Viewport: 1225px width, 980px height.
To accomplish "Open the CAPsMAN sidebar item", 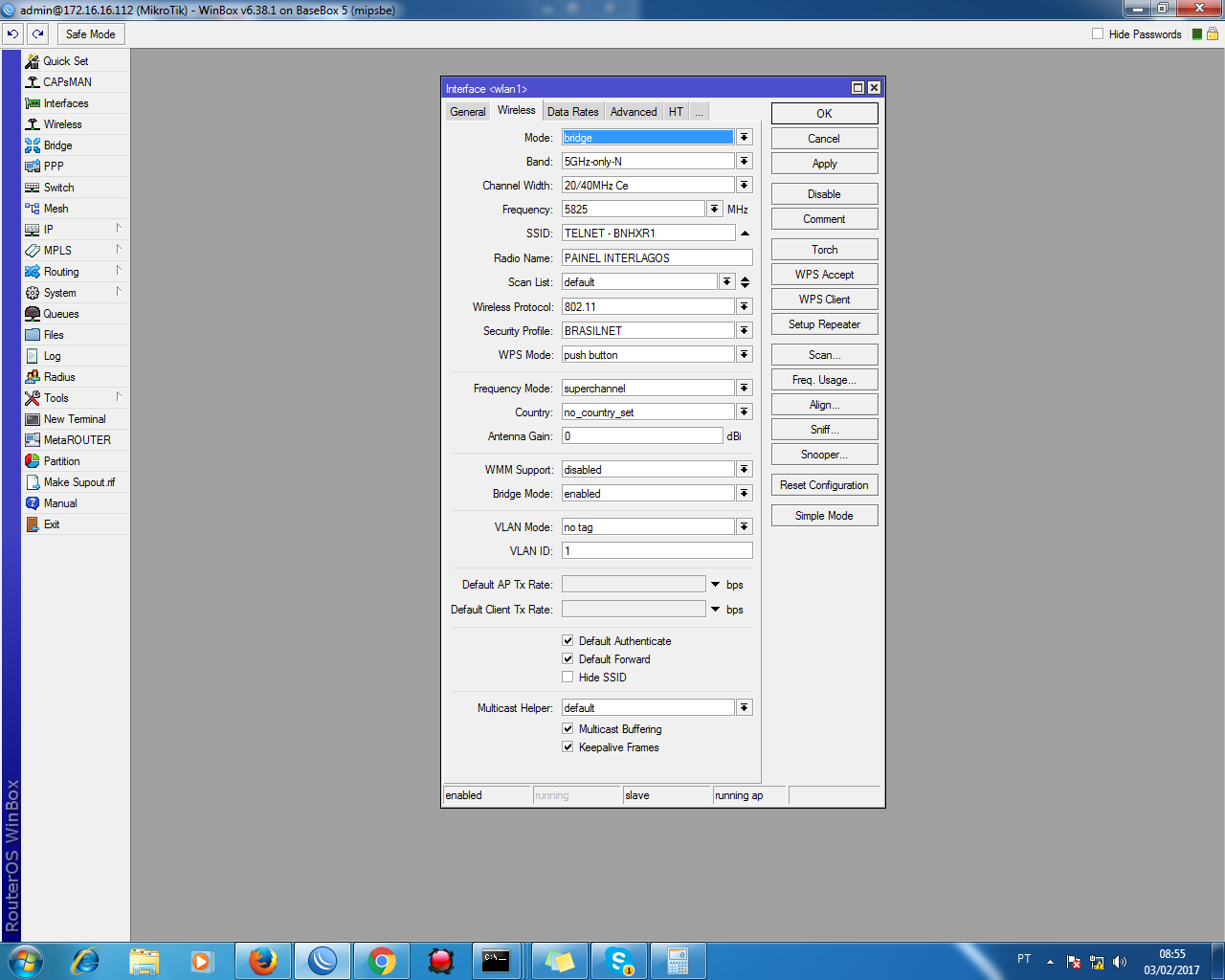I will click(67, 82).
